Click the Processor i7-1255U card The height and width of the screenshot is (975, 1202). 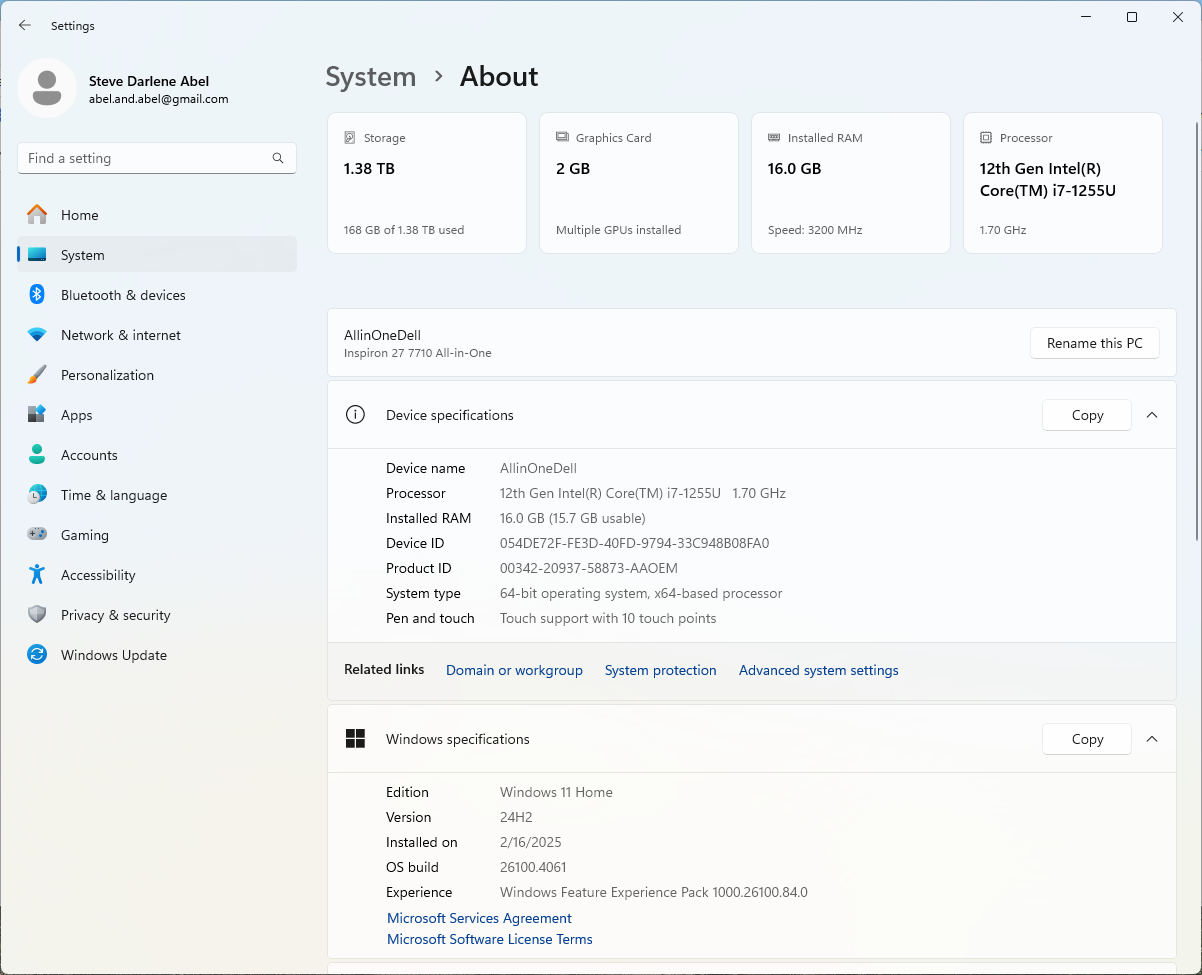pos(1063,183)
